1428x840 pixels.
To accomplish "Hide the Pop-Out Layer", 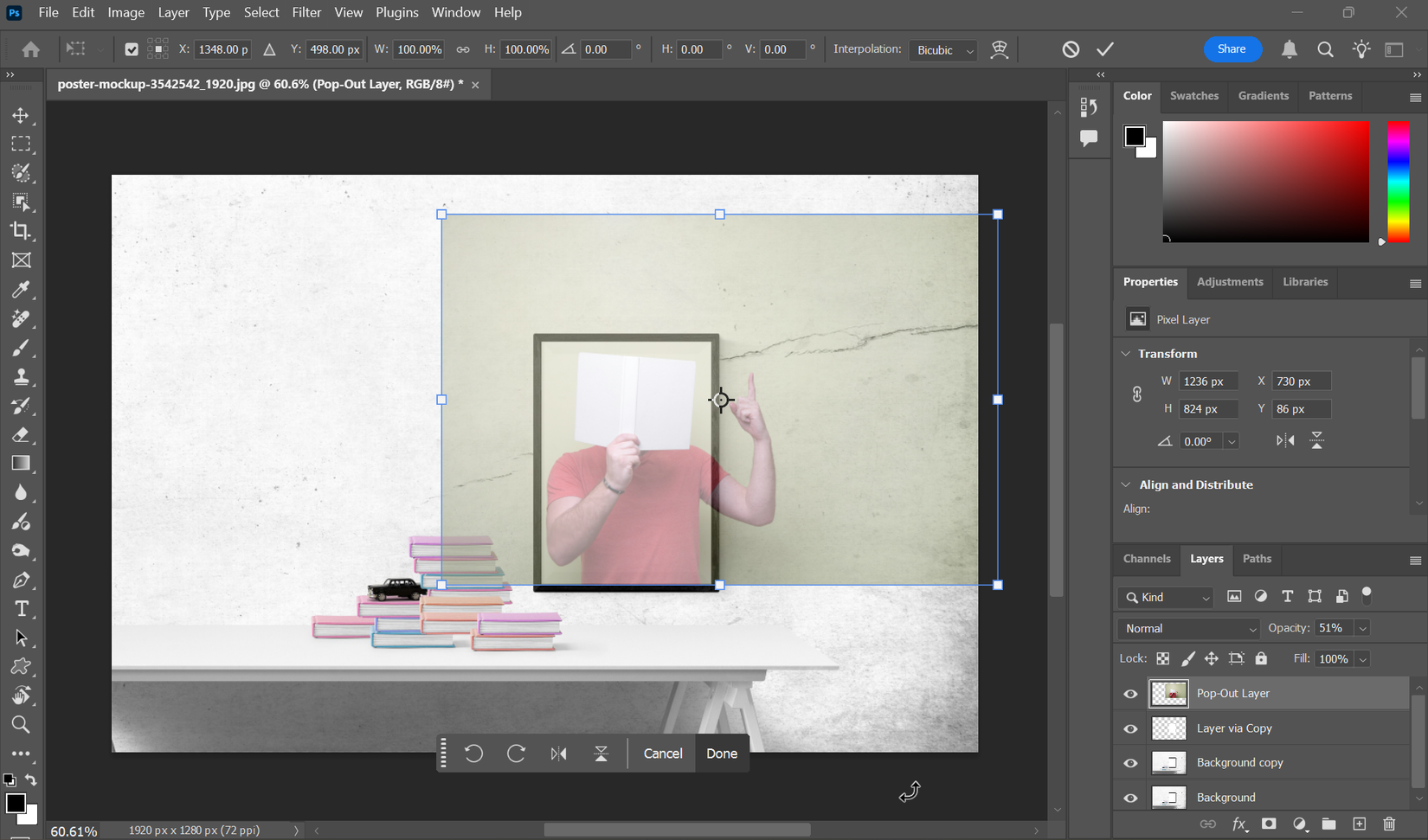I will coord(1130,693).
